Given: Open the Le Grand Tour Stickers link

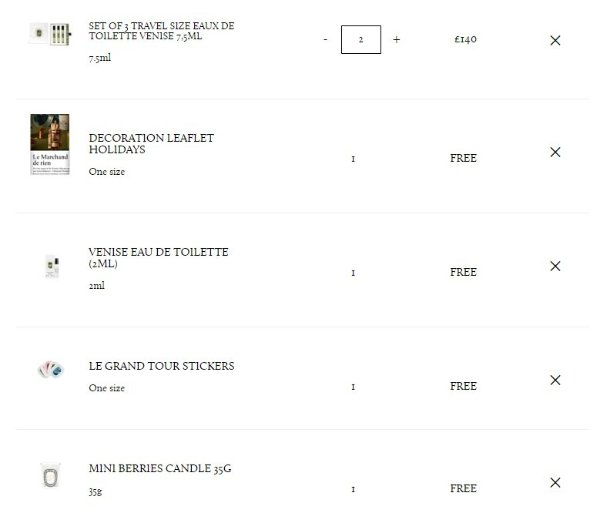Looking at the screenshot, I should point(161,366).
